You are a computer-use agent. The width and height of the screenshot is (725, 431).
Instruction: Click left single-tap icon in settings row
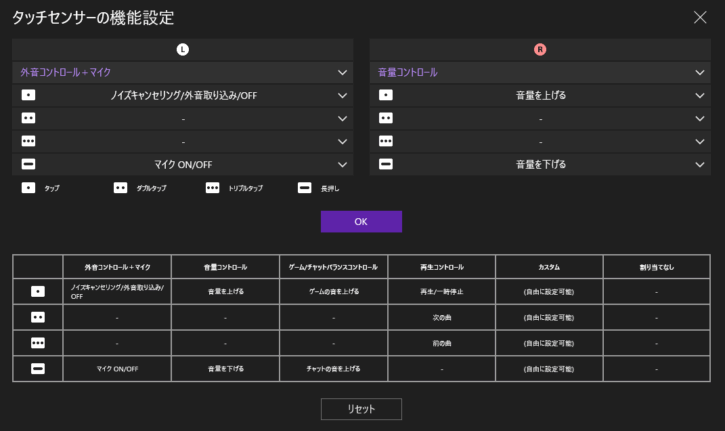click(x=28, y=96)
